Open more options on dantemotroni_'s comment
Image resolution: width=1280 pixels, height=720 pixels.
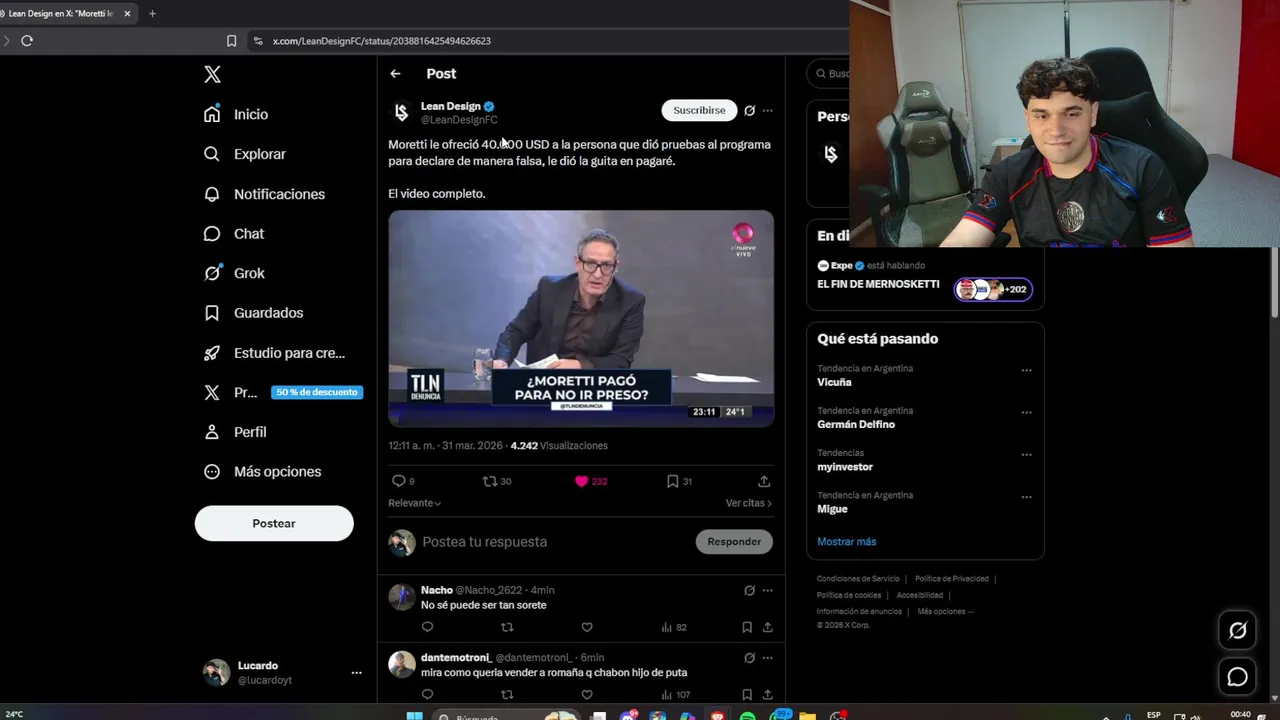point(767,658)
